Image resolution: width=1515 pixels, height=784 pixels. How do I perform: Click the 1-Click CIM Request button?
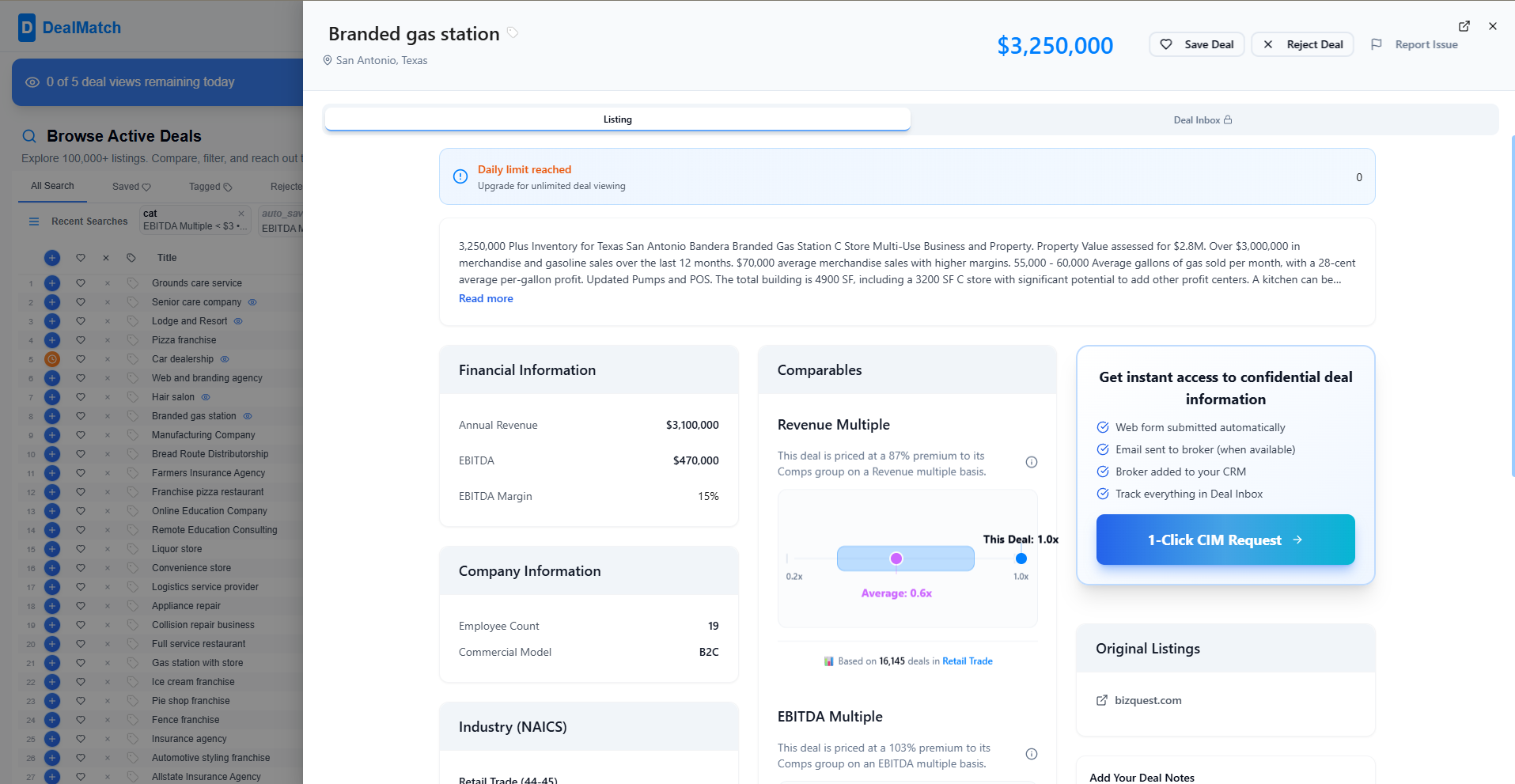pyautogui.click(x=1225, y=540)
